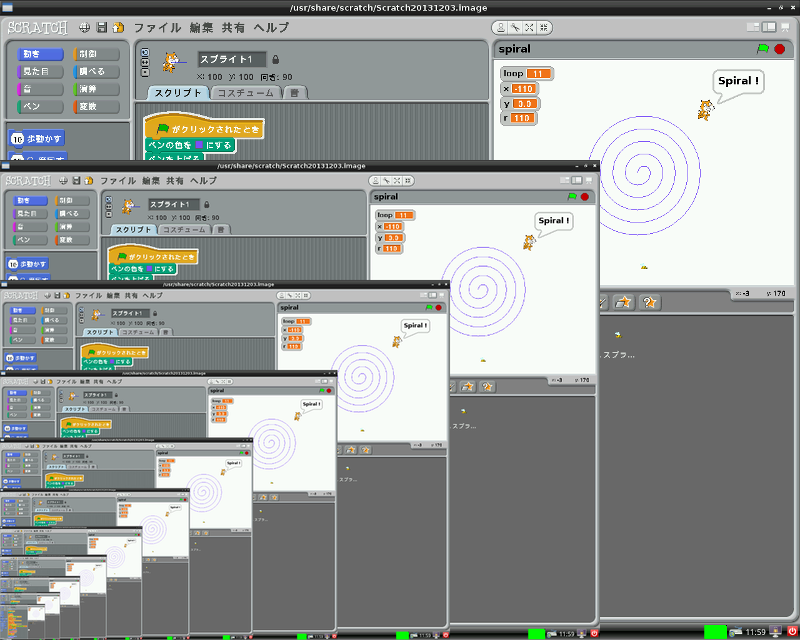Click the red stop button above largest spiral stage

(x=780, y=49)
